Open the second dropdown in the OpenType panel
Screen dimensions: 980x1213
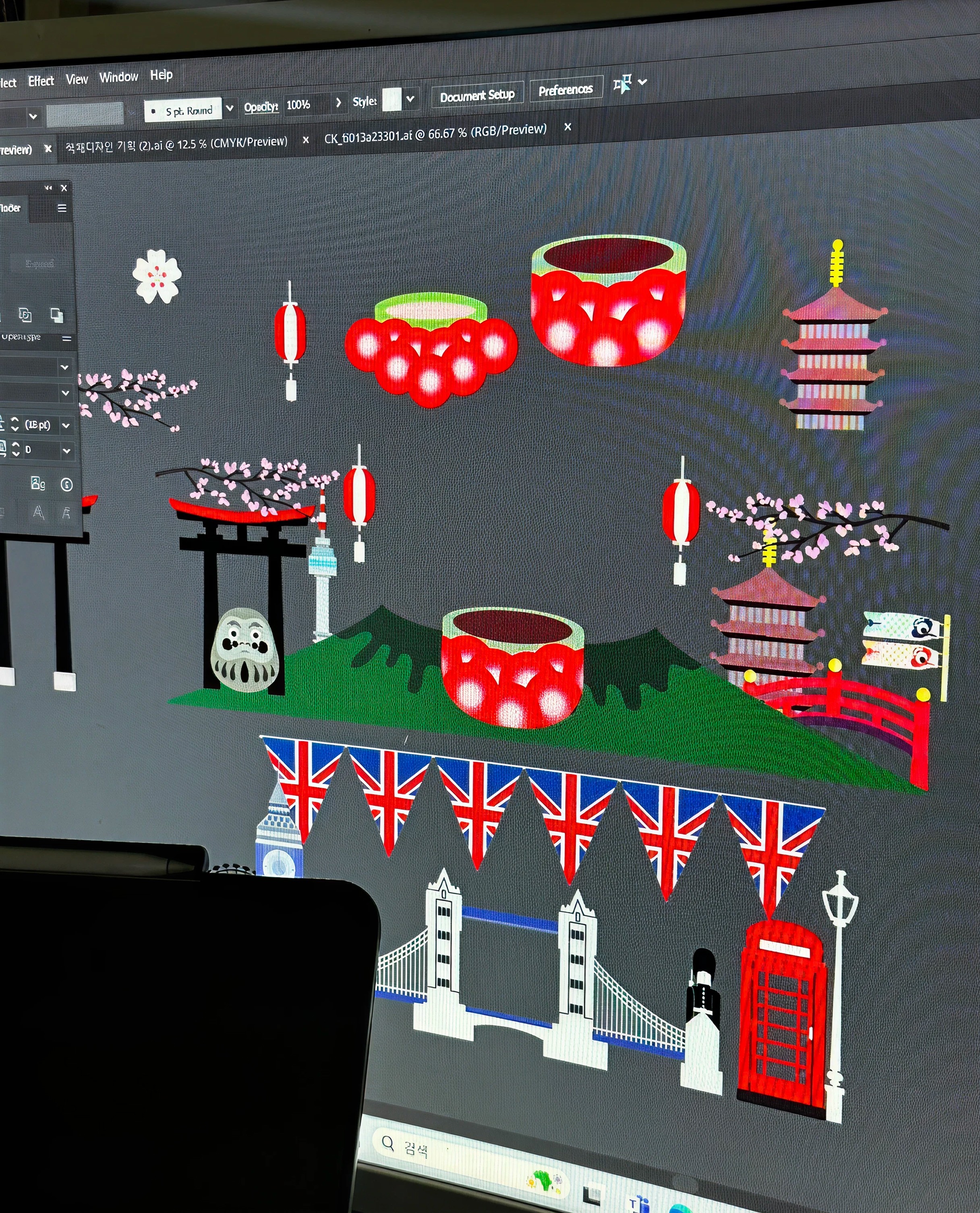(x=66, y=394)
